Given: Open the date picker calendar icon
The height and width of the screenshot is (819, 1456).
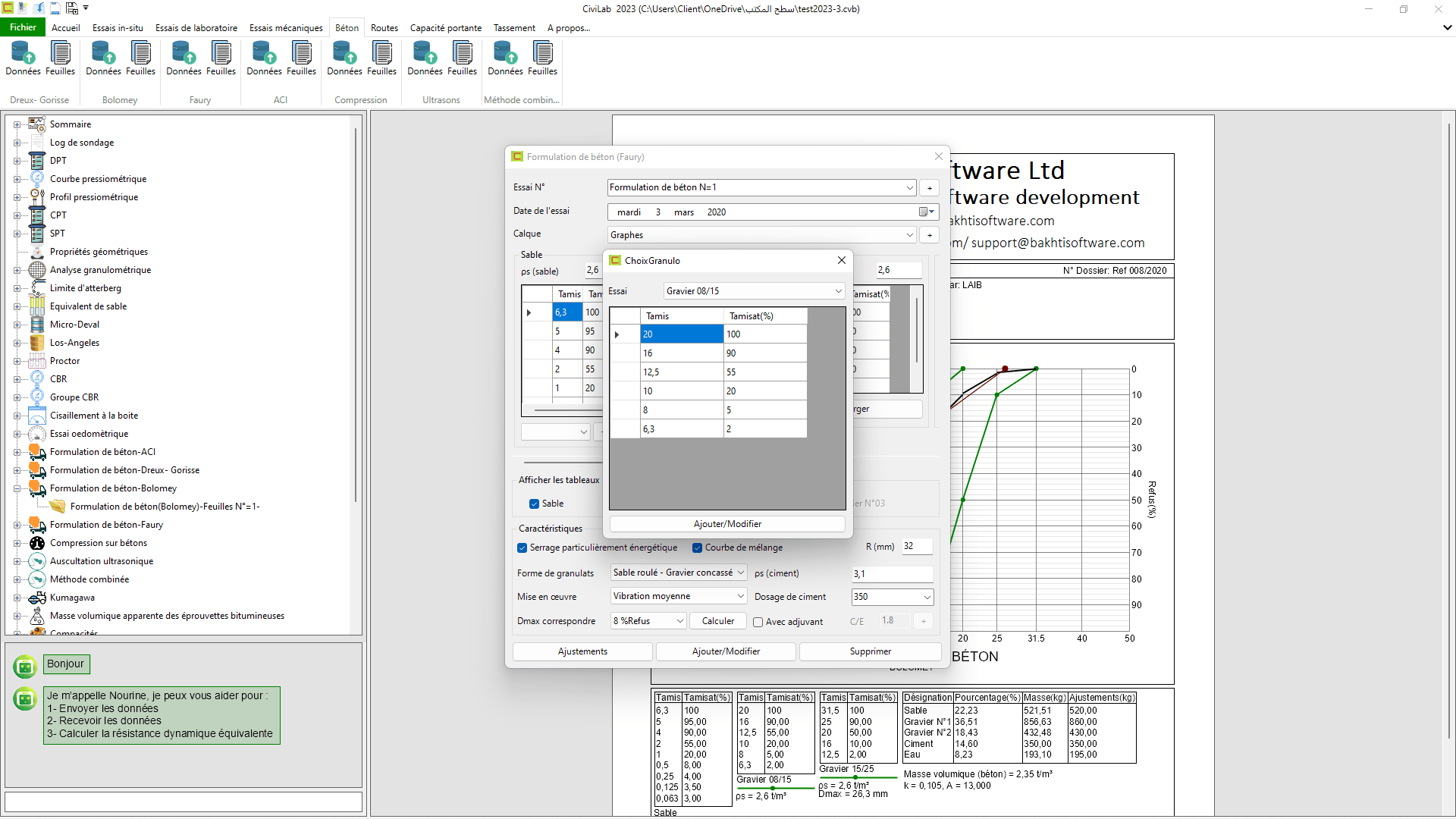Looking at the screenshot, I should click(x=927, y=212).
